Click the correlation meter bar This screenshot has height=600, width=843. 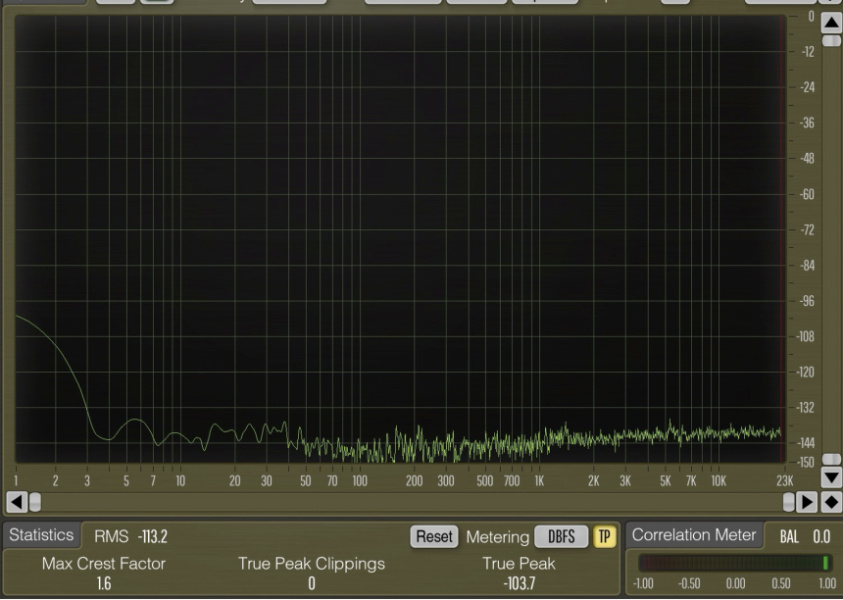pos(735,563)
